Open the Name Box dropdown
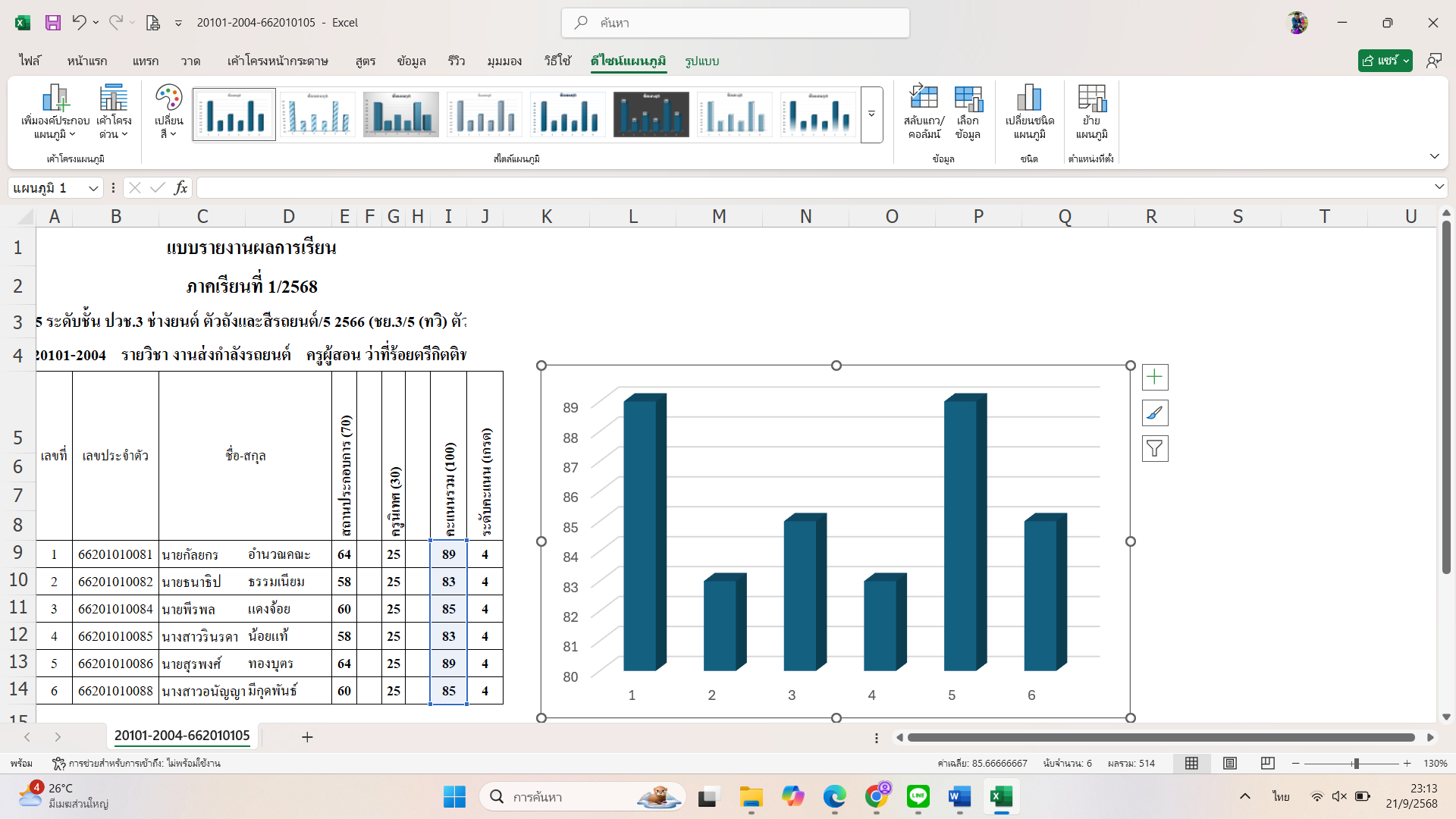This screenshot has height=819, width=1456. tap(93, 188)
